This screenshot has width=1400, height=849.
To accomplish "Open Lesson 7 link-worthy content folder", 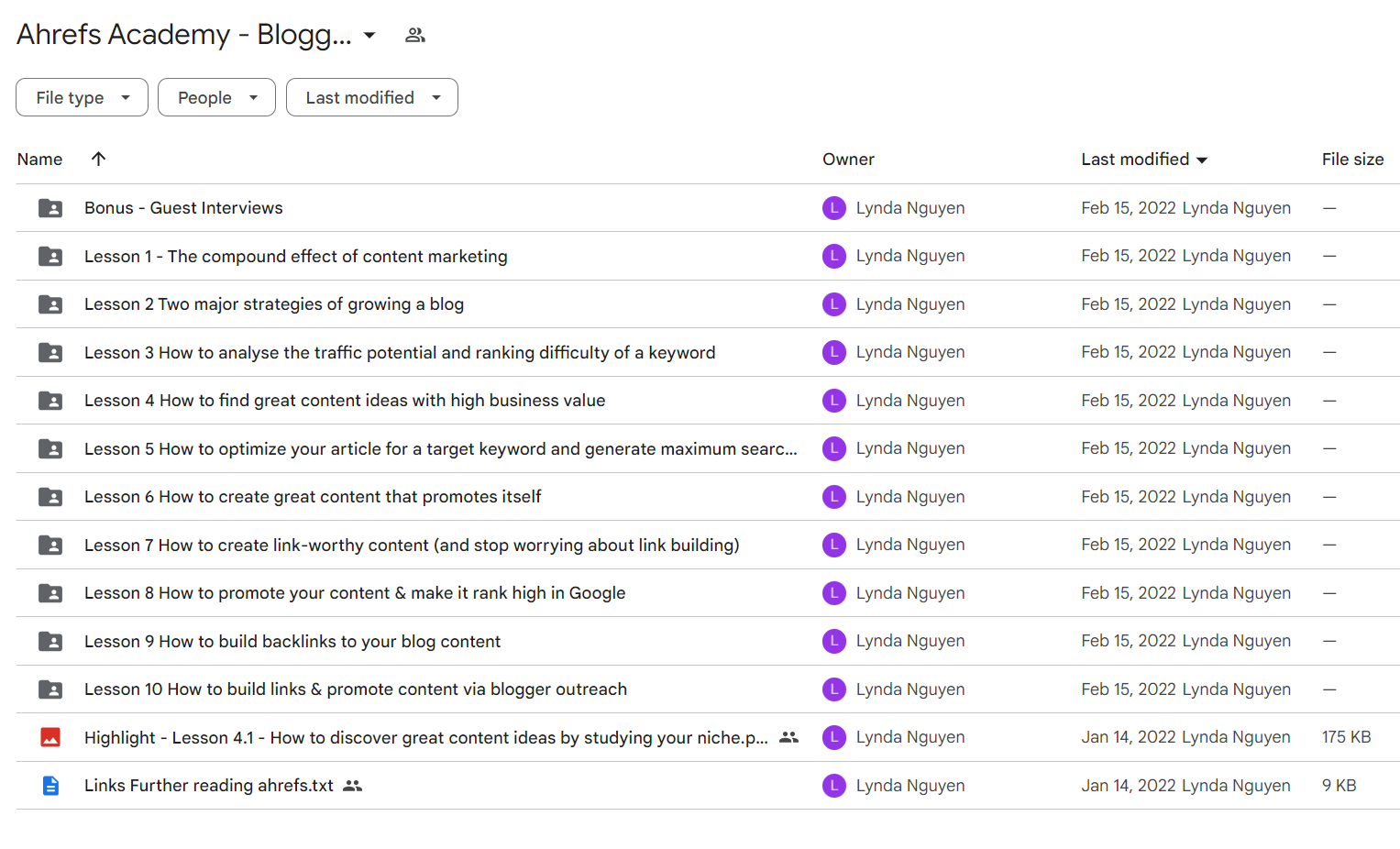I will 412,546.
